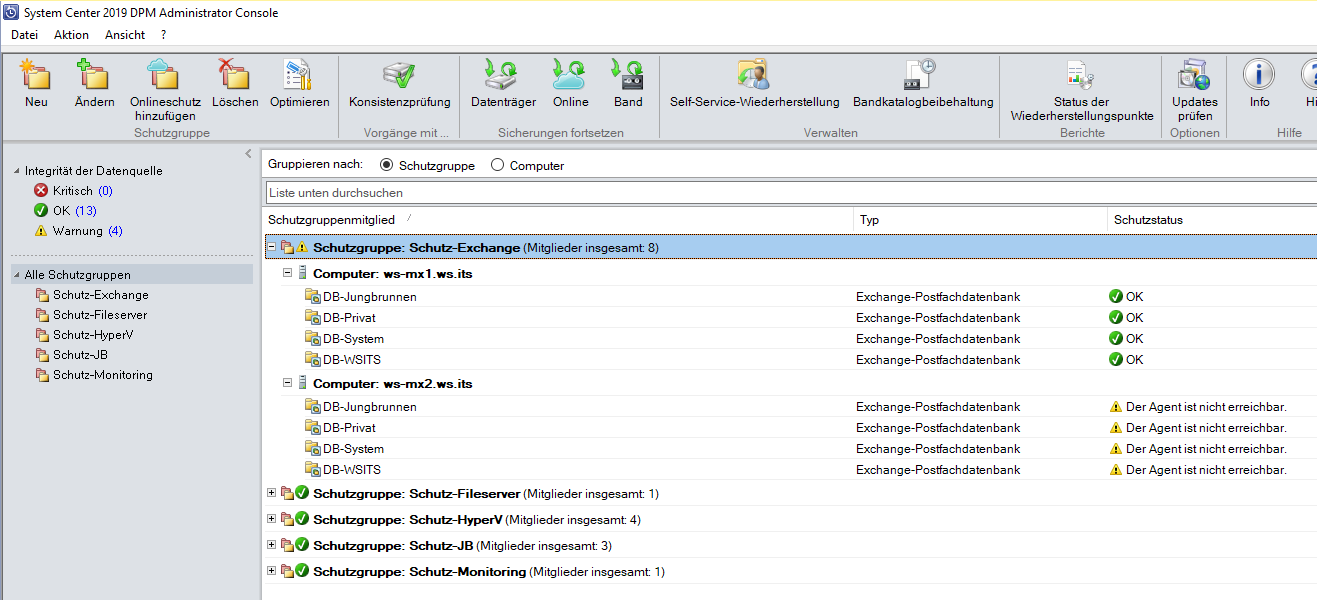
Task: Click the Neu protection group icon
Action: [x=36, y=75]
